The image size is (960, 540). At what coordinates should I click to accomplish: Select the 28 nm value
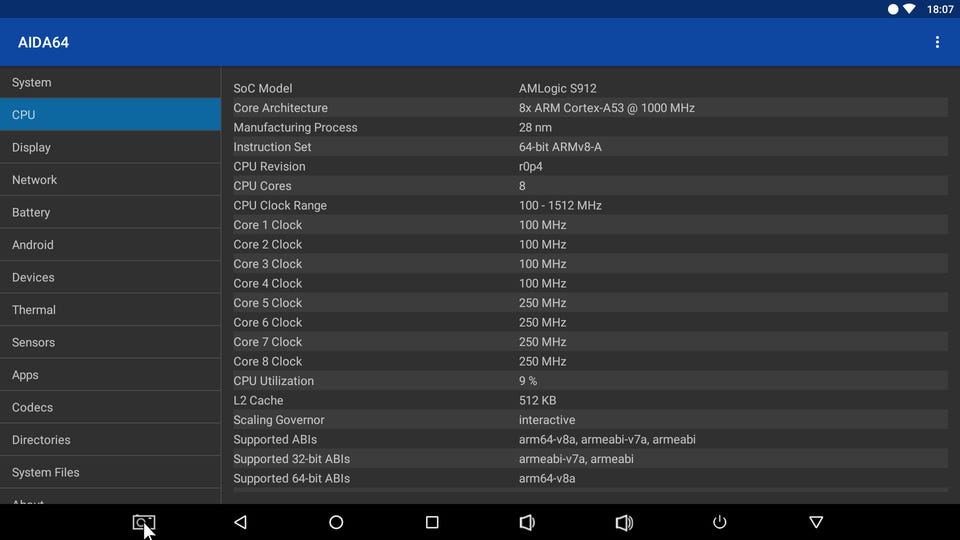[535, 127]
